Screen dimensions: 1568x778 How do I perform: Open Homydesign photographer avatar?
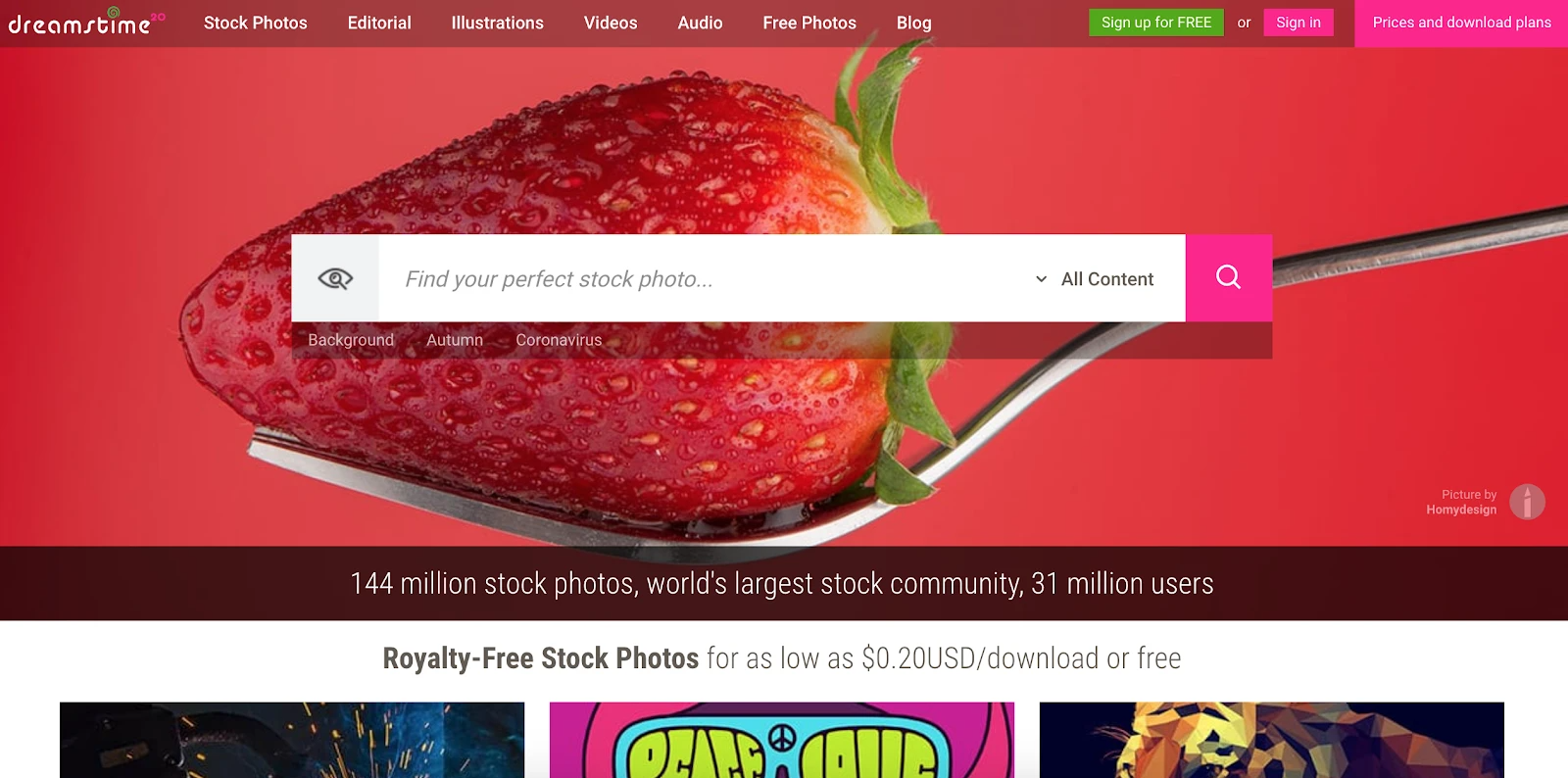pyautogui.click(x=1527, y=502)
